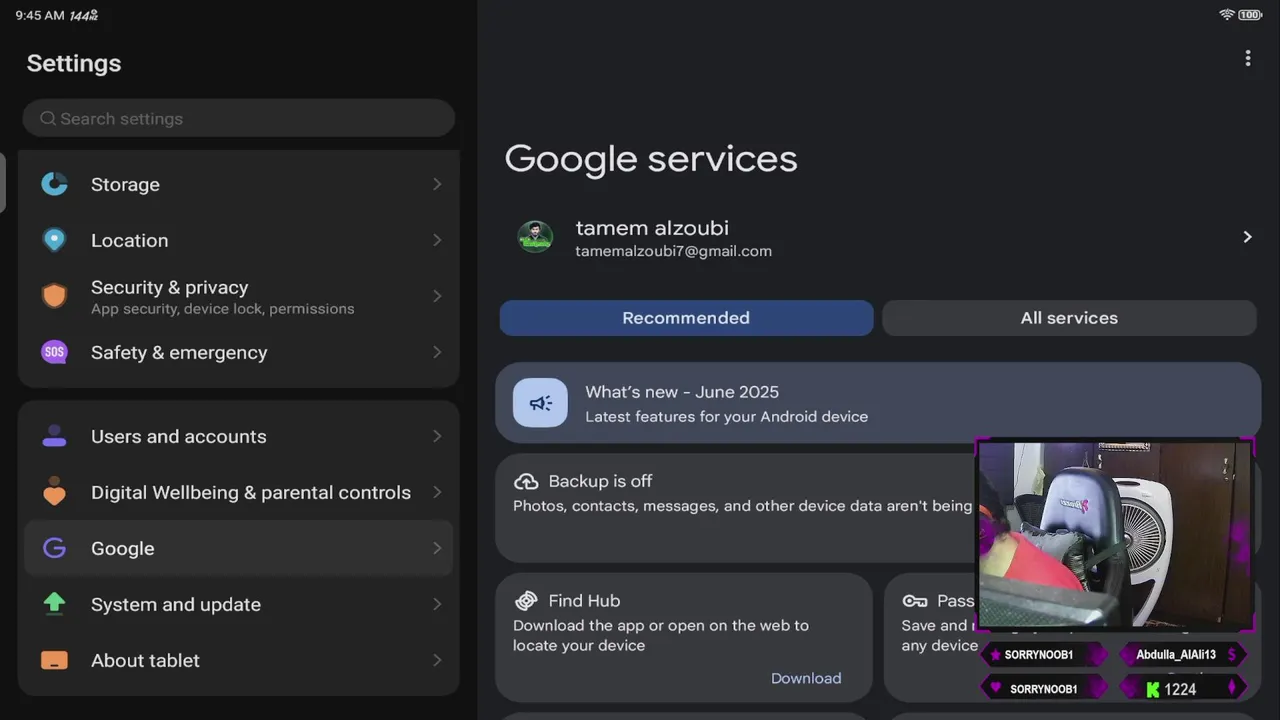Expand Users and accounts chevron

[x=437, y=436]
